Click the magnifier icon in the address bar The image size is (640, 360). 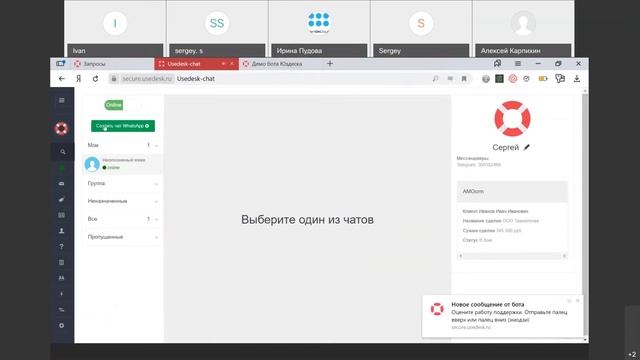point(436,78)
